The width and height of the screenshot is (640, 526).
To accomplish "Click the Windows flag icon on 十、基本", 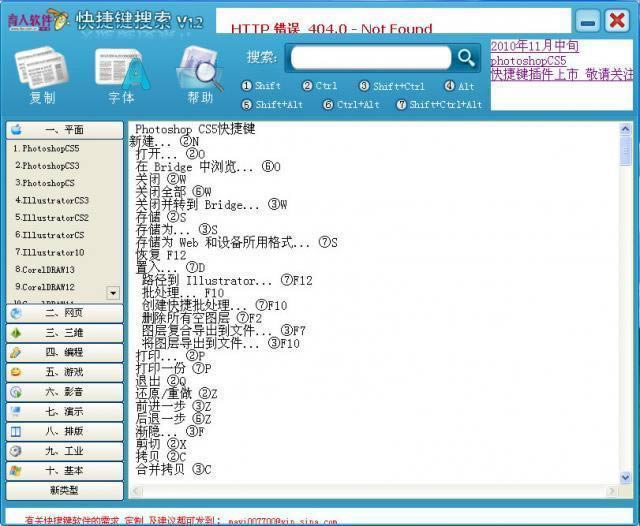I will (x=16, y=471).
